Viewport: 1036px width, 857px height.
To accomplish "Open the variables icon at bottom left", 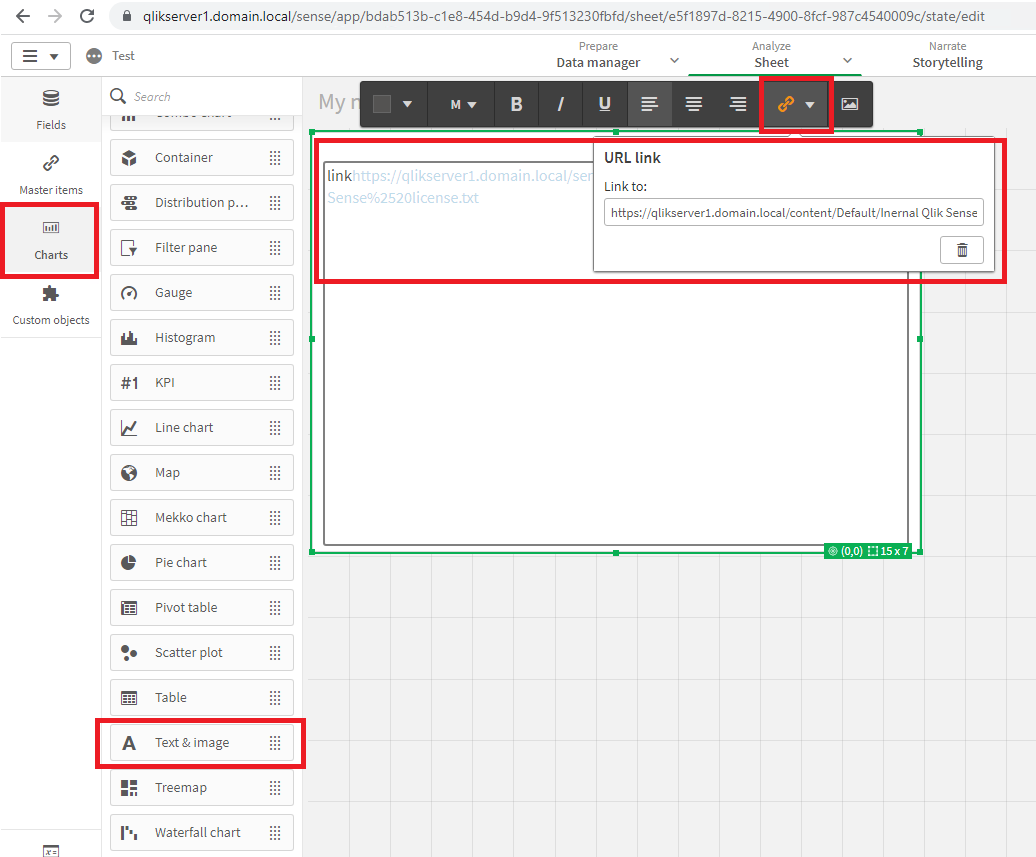I will point(51,850).
